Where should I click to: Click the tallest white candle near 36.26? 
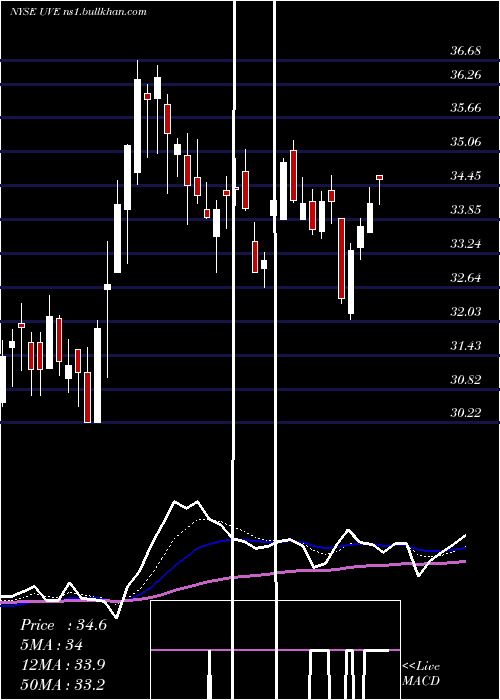pyautogui.click(x=138, y=126)
